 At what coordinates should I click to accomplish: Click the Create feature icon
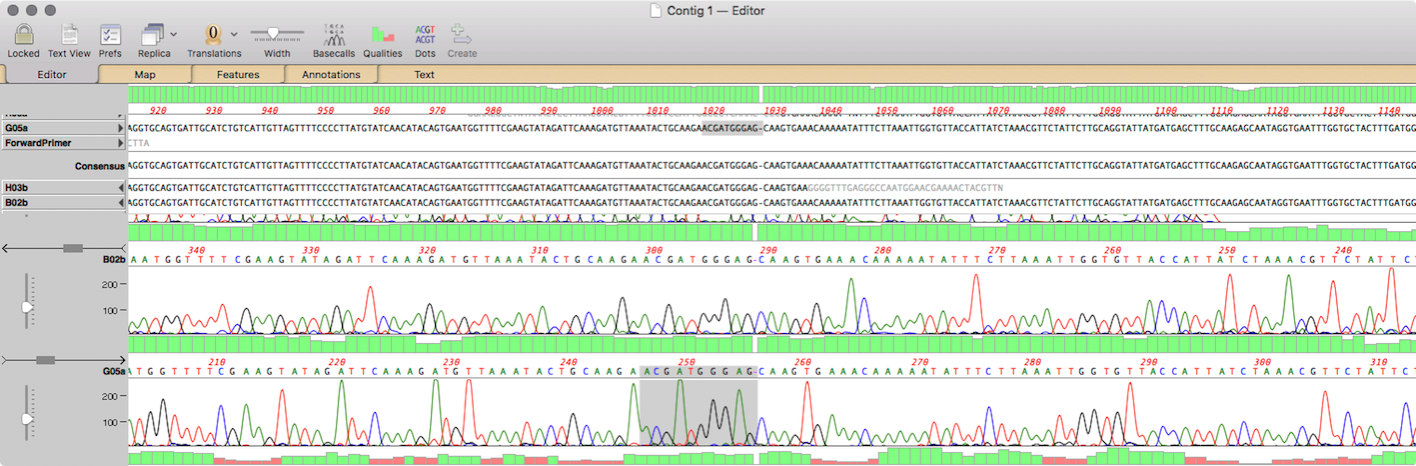pos(461,36)
